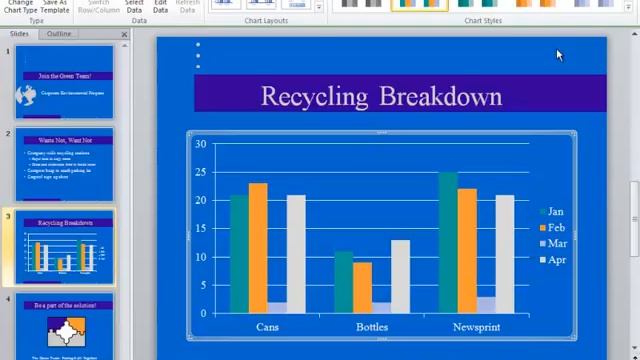Apply the teal chart style

tap(478, 4)
